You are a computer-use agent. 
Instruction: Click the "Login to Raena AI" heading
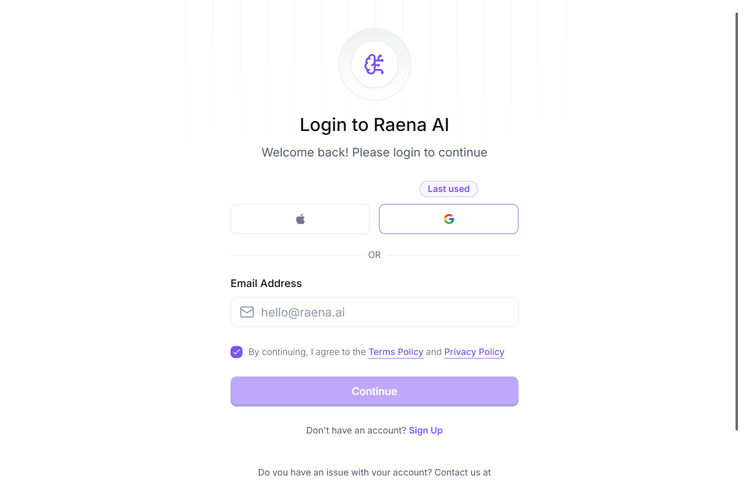click(x=374, y=125)
